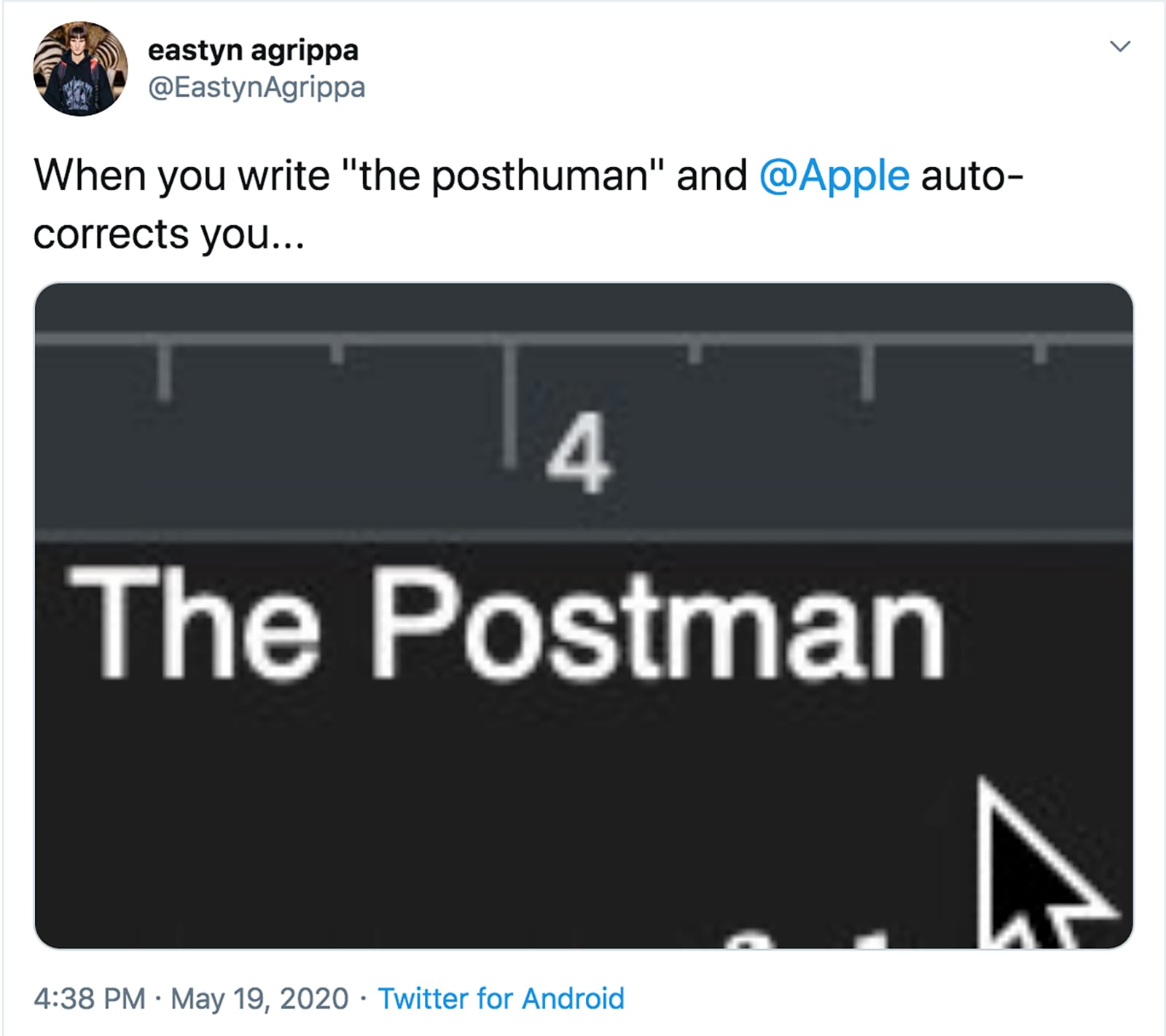Image resolution: width=1166 pixels, height=1036 pixels.
Task: Click the May 19, 2020 date
Action: click(259, 998)
